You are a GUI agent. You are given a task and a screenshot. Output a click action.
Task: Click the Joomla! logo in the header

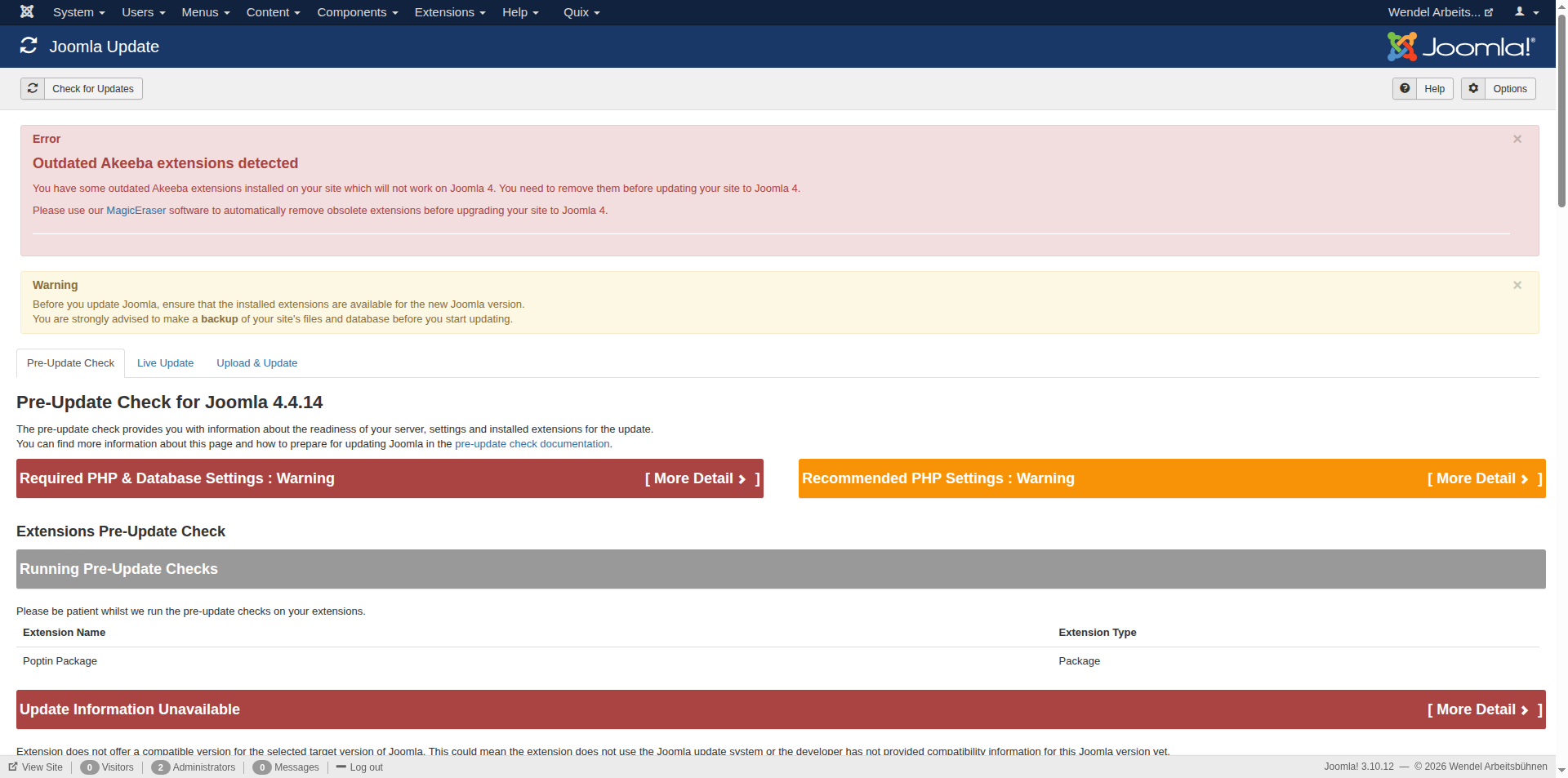pyautogui.click(x=1461, y=46)
